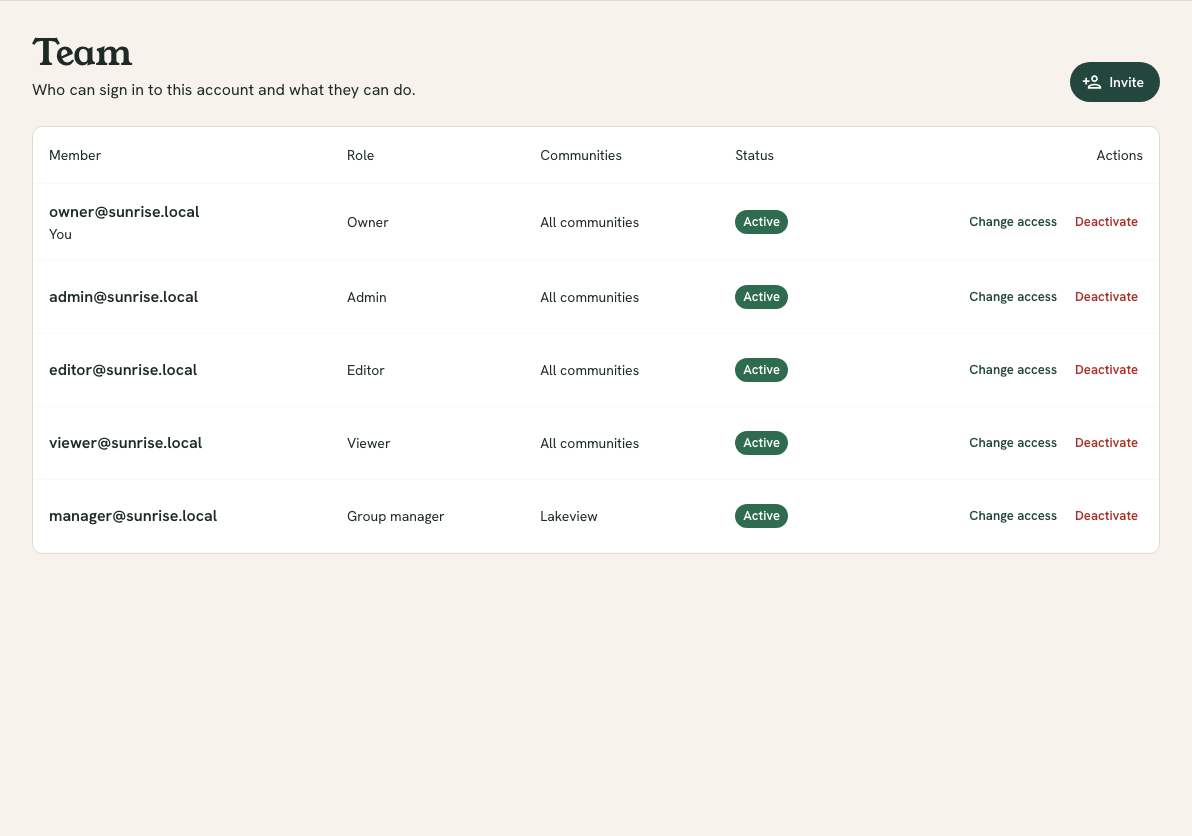The width and height of the screenshot is (1192, 836).
Task: Click the Active badge for admin row
Action: click(761, 297)
